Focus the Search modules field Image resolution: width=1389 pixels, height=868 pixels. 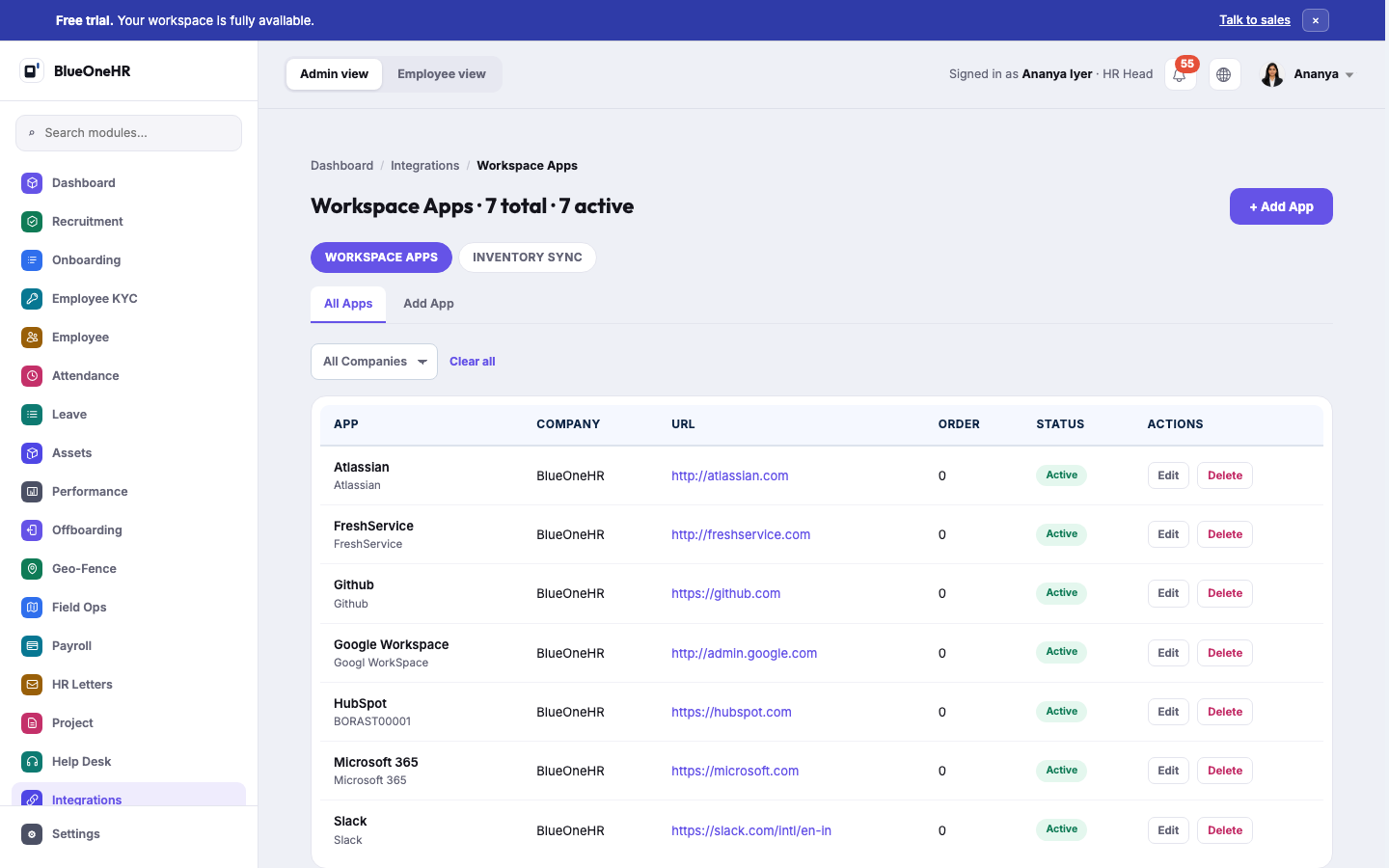128,133
